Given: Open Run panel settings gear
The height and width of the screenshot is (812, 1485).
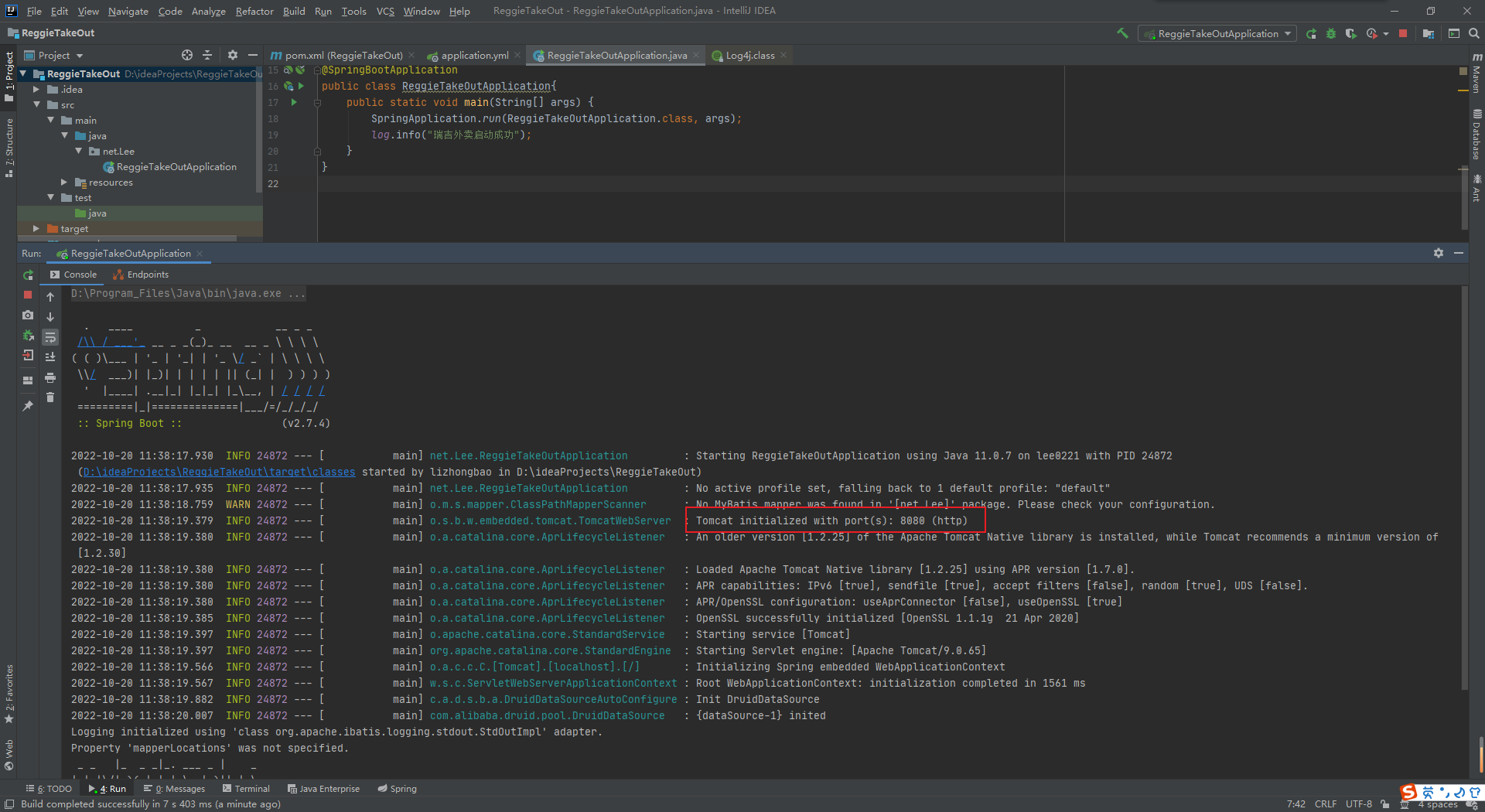Looking at the screenshot, I should coord(1439,253).
